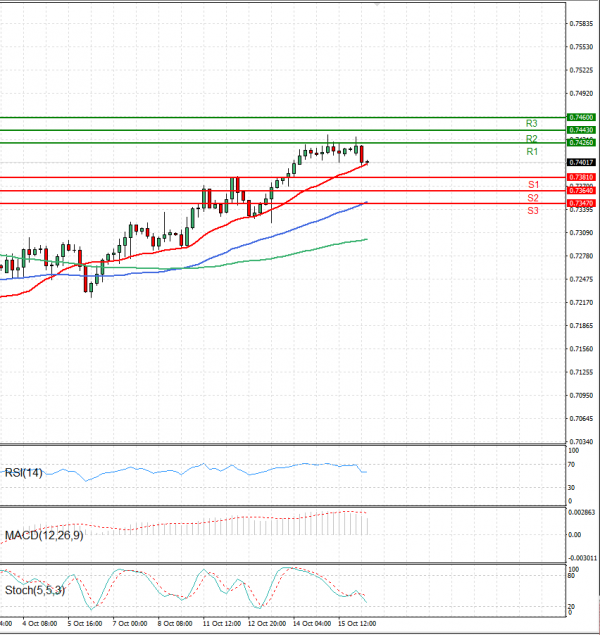
Task: Click the 0.71255 price axis label
Action: (581, 372)
